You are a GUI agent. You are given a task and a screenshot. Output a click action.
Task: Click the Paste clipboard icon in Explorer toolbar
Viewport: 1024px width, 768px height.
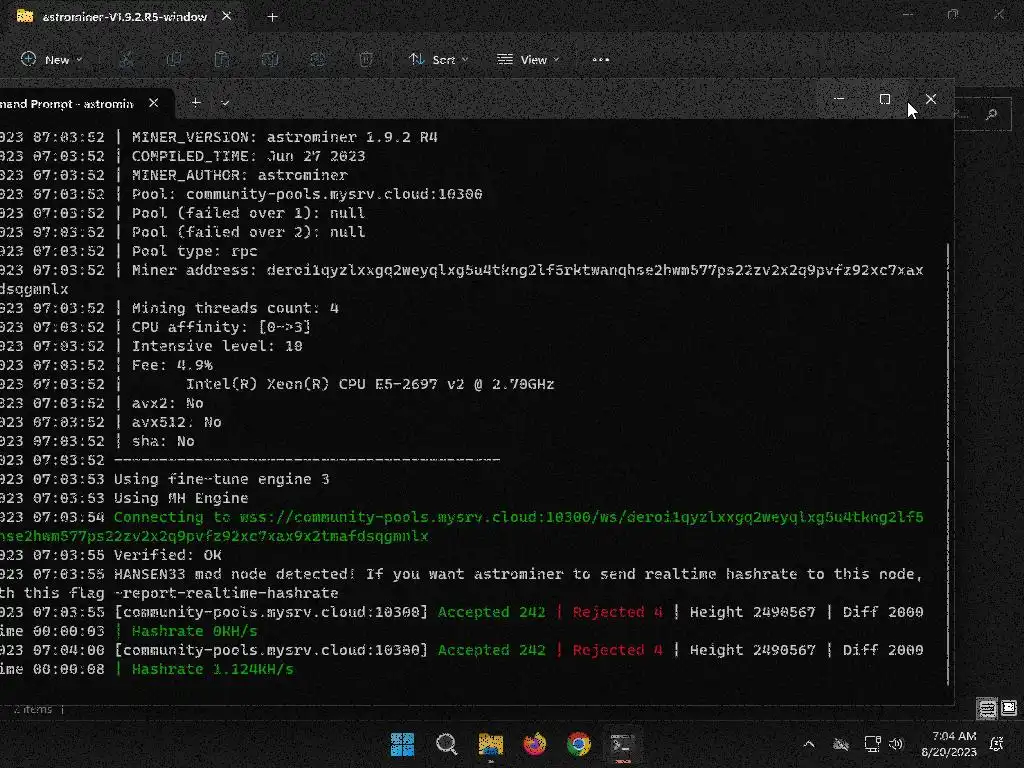(x=221, y=59)
